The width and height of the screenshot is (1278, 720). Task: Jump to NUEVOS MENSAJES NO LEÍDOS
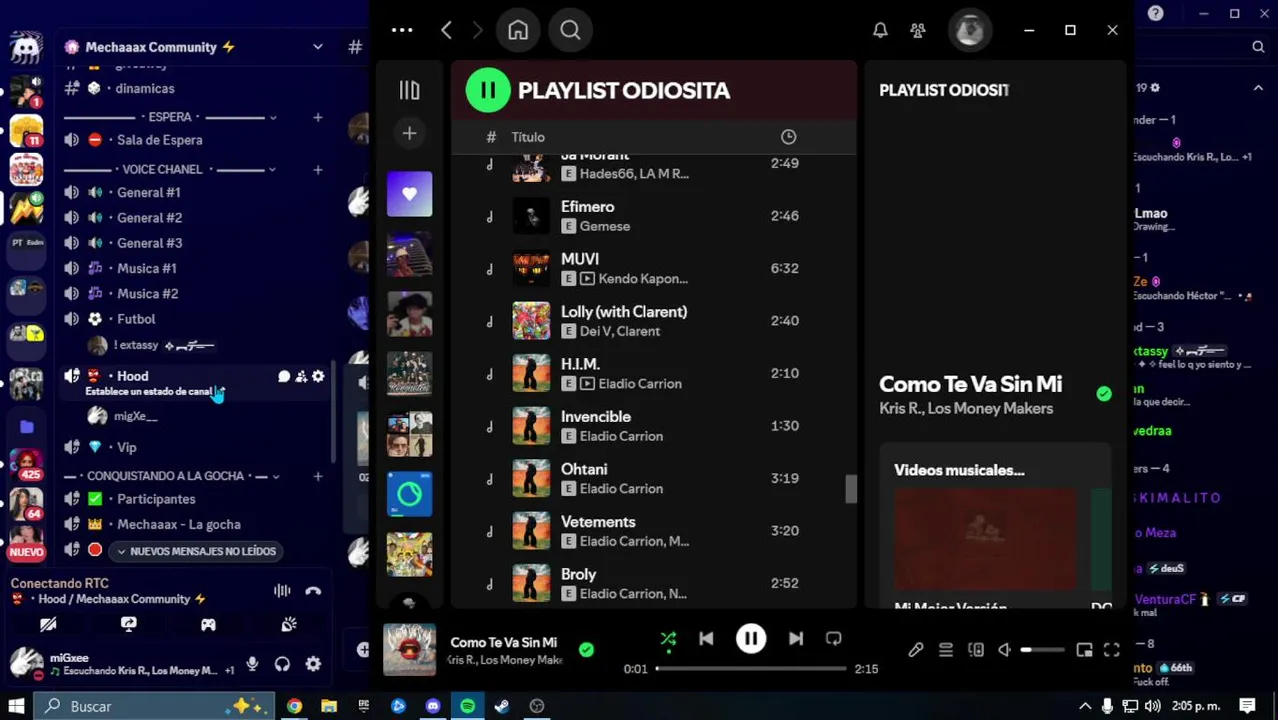pyautogui.click(x=195, y=551)
